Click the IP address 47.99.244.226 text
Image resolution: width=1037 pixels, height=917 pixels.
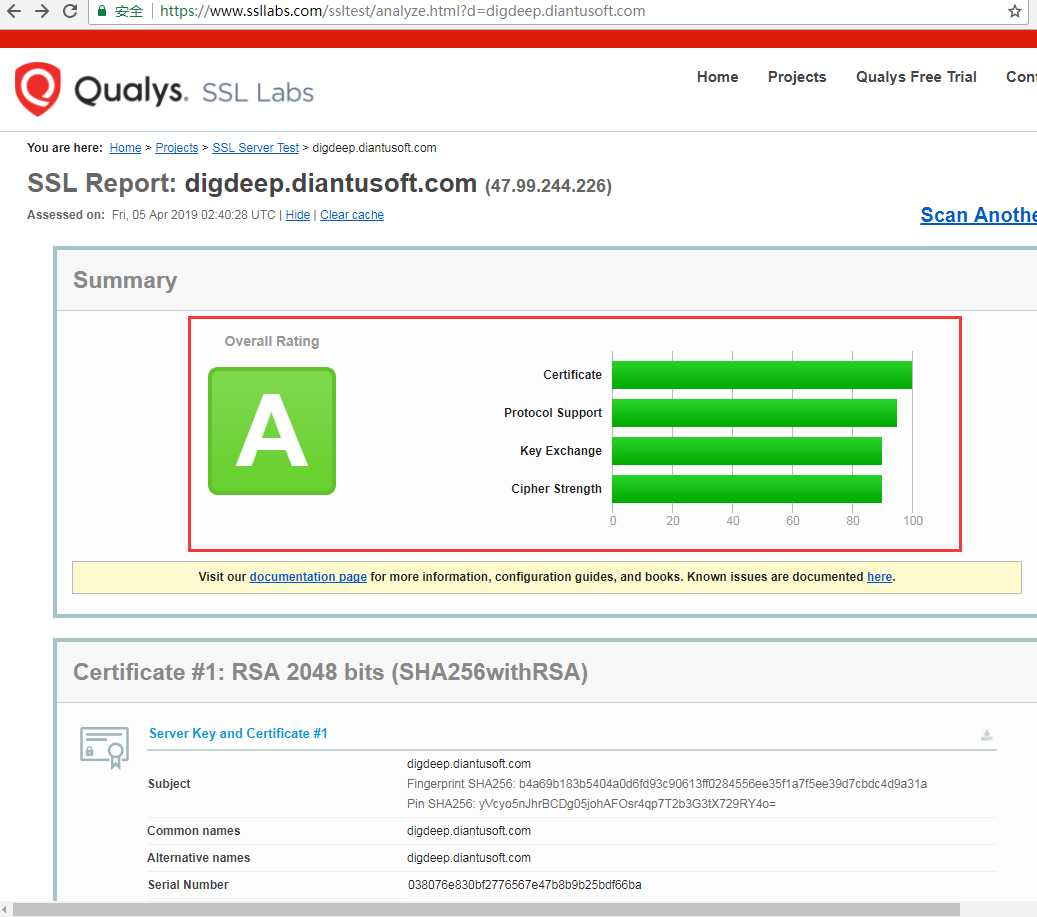[548, 186]
